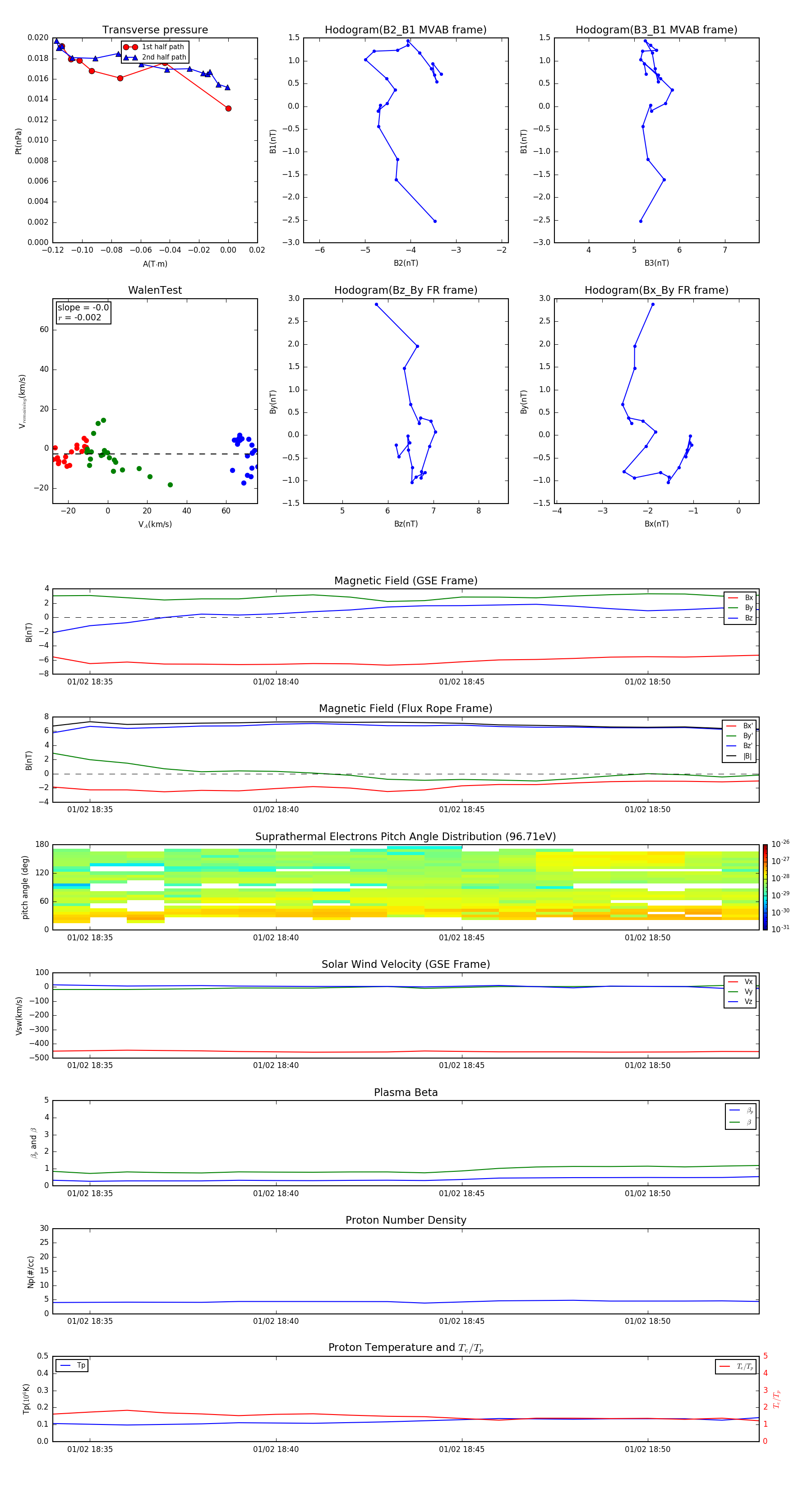This screenshot has width=812, height=1489.
Task: Click '01/02 18:35' tick under Proton Temperature
Action: coord(90,1450)
